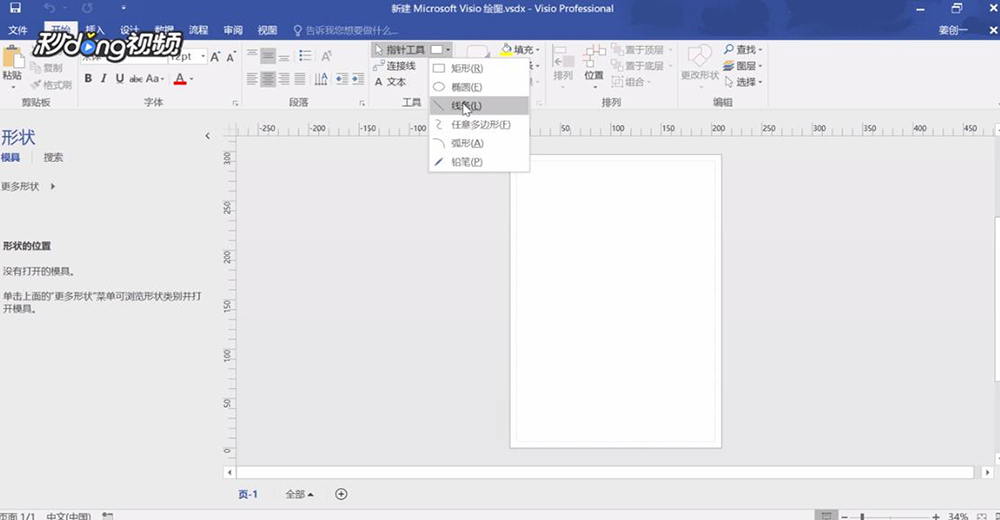Image resolution: width=1000 pixels, height=520 pixels.
Task: Switch to the Review (审阅) tab
Action: (233, 30)
